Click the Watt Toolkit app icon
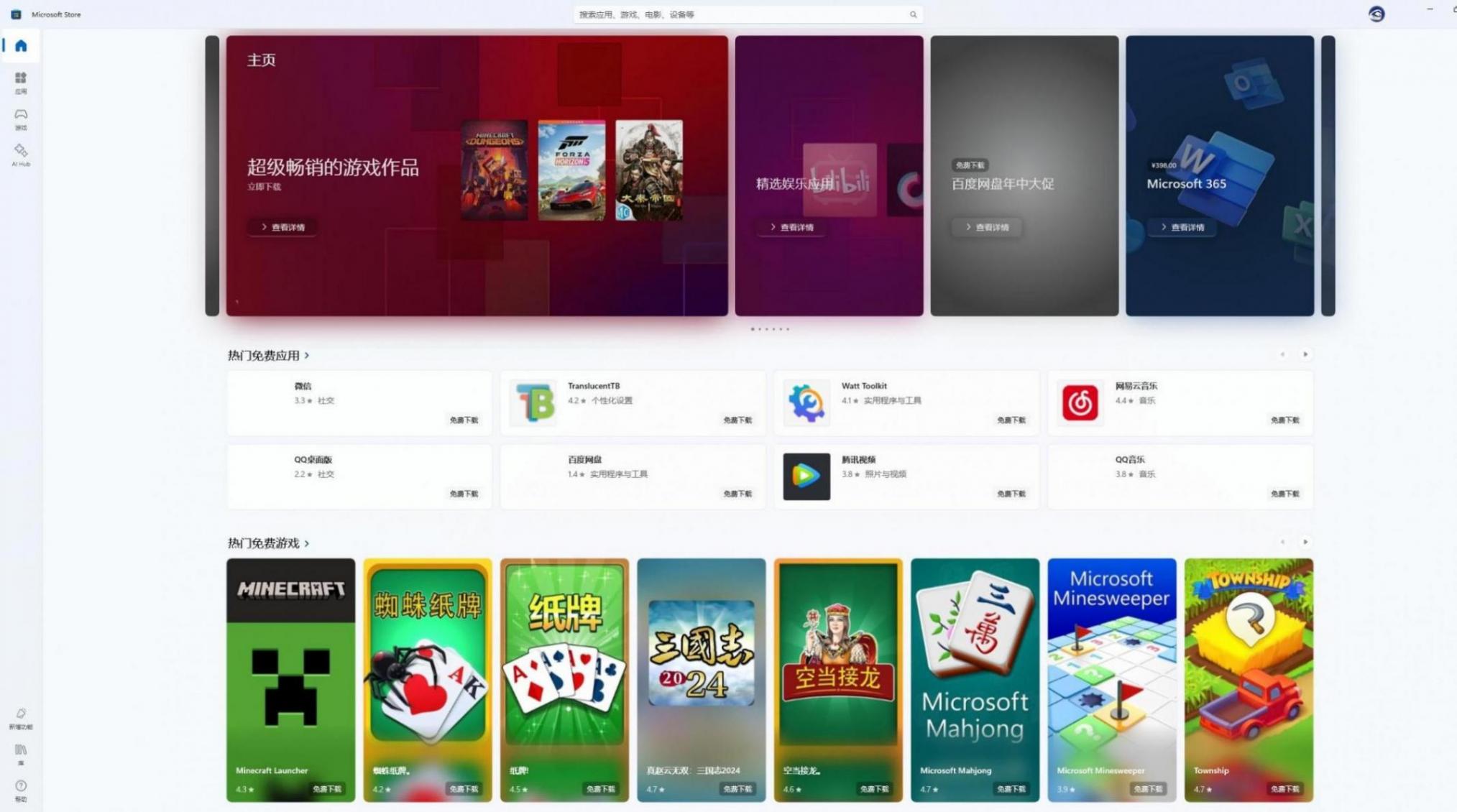 pyautogui.click(x=806, y=402)
